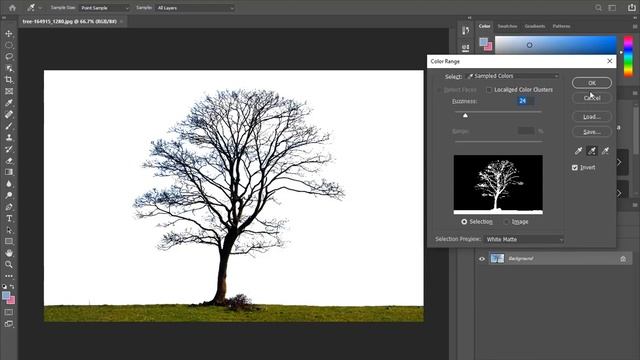Select the History Brush tool
The height and width of the screenshot is (360, 640).
[x=9, y=149]
